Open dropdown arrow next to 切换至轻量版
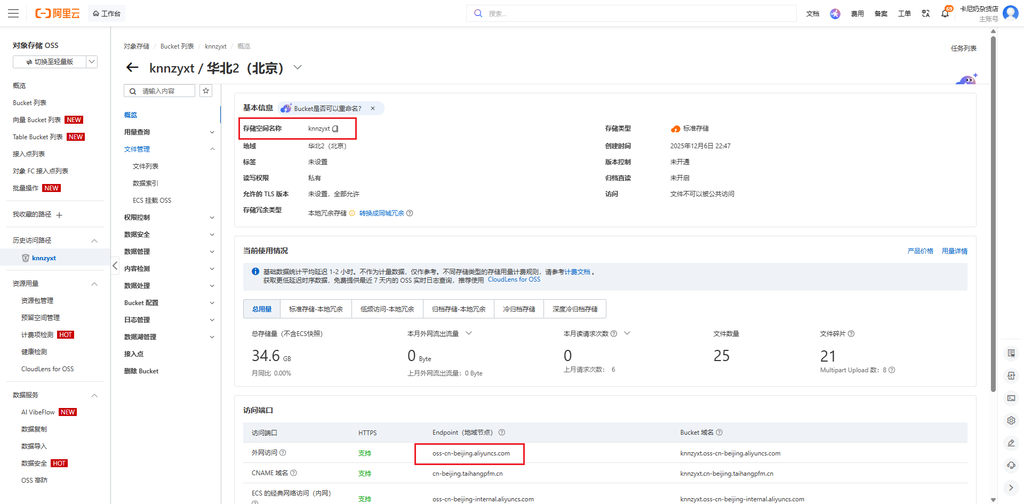The width and height of the screenshot is (1024, 504). 91,62
